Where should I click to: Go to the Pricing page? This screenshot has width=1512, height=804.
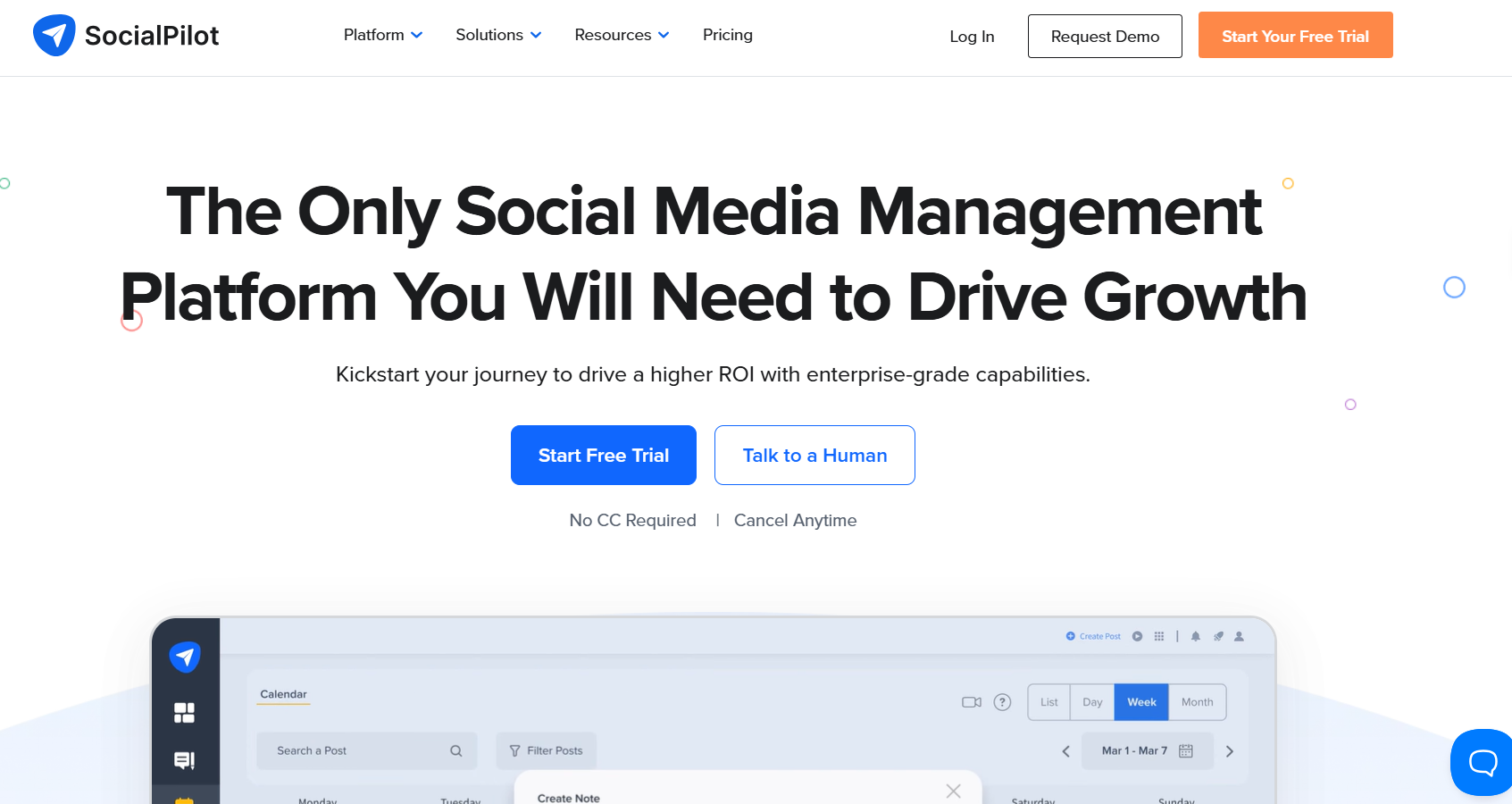[728, 35]
